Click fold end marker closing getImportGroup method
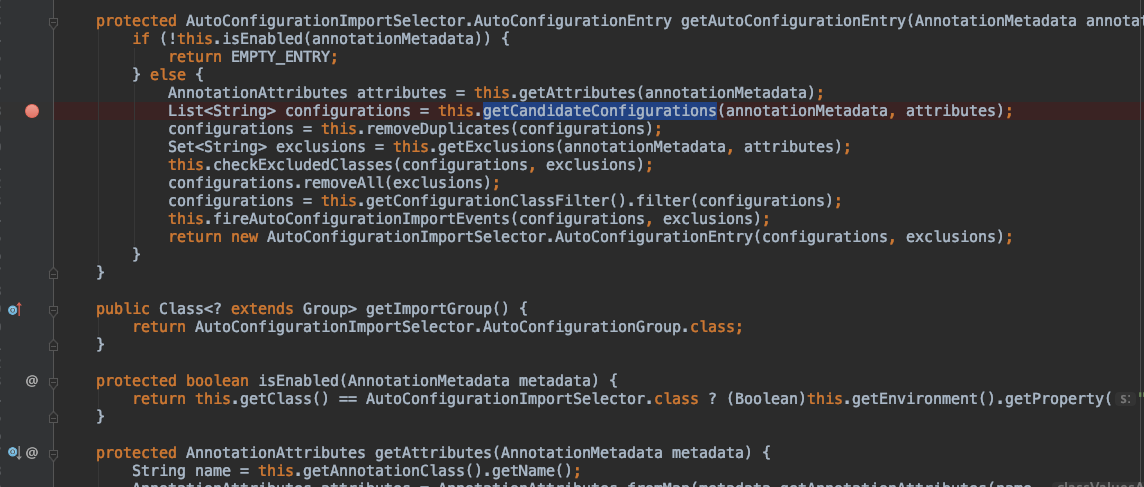 click(53, 345)
